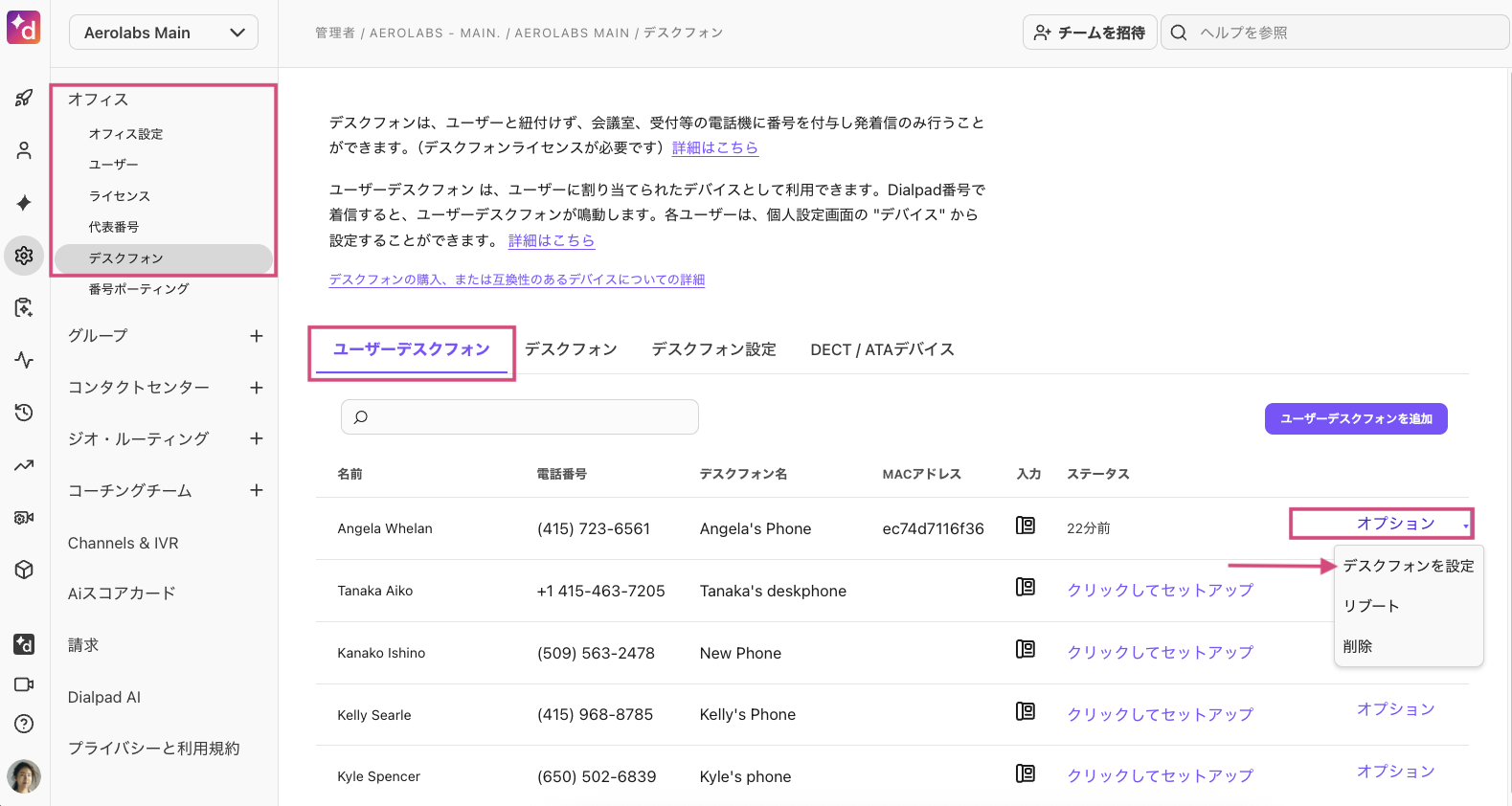Click クリックしてセットアップ link for Kanako Ishino
The width and height of the screenshot is (1512, 806).
[1160, 652]
